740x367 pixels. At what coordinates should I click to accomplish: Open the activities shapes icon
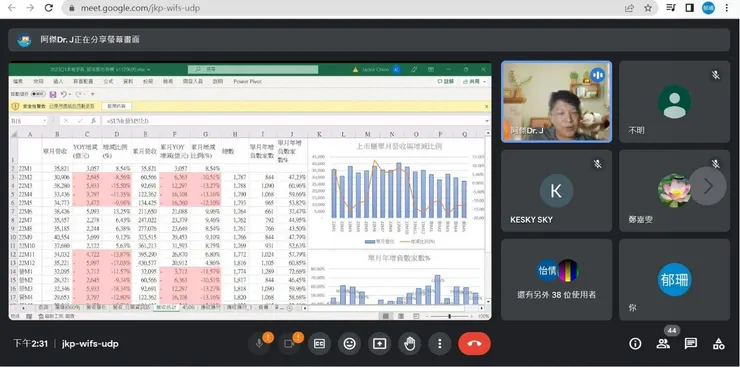click(x=719, y=344)
